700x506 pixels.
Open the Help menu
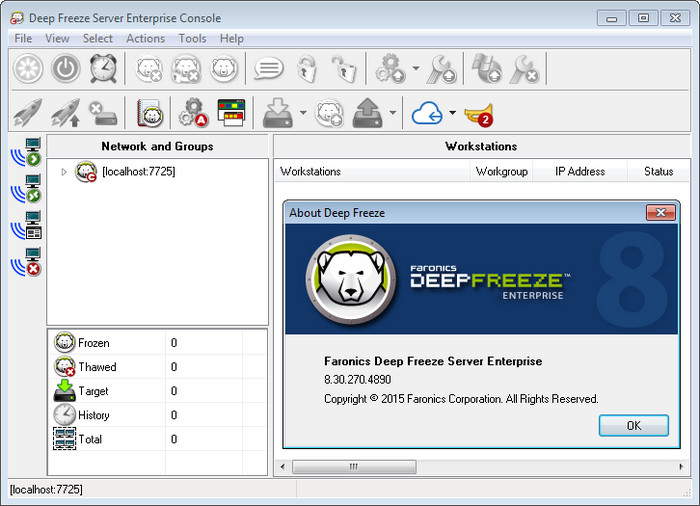click(232, 38)
